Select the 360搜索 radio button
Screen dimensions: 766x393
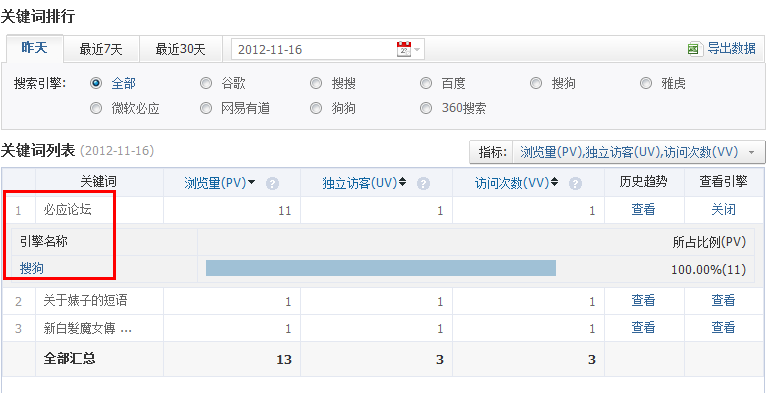tap(426, 108)
